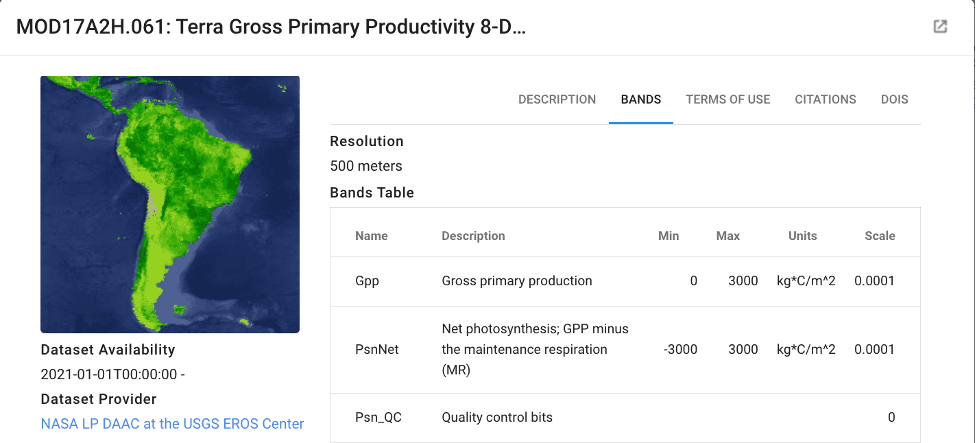
Task: Select the Bands tab
Action: tap(641, 100)
